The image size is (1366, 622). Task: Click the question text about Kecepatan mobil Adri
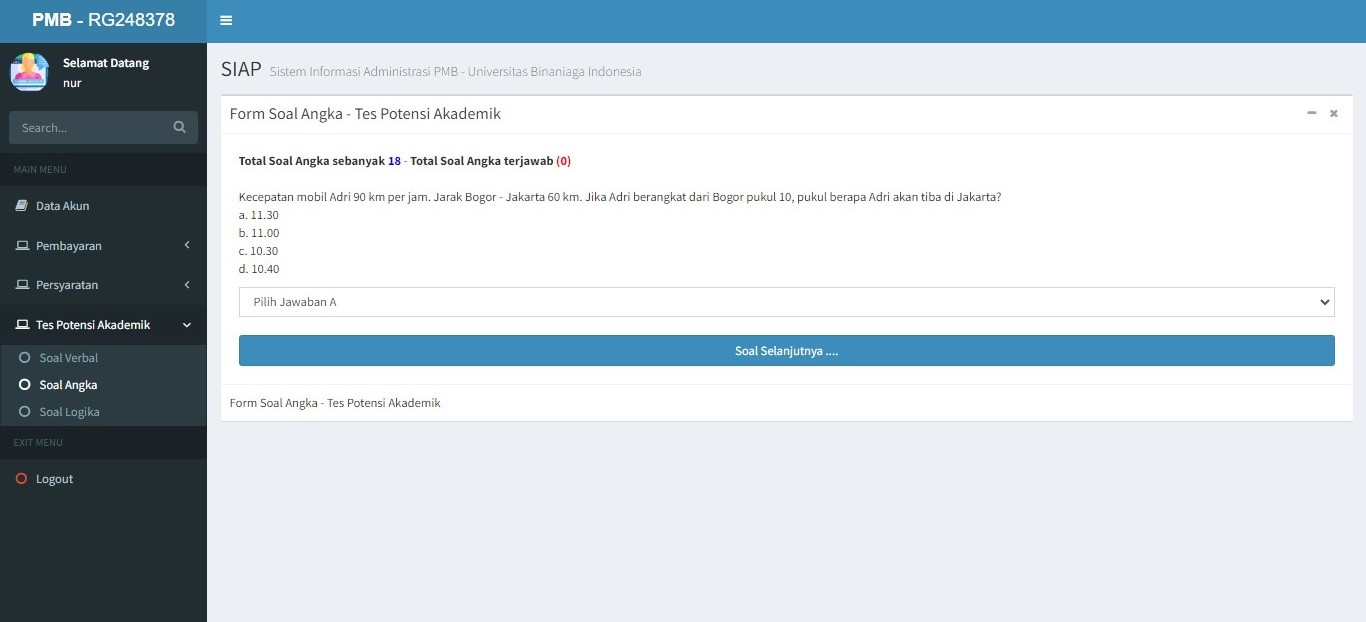620,197
